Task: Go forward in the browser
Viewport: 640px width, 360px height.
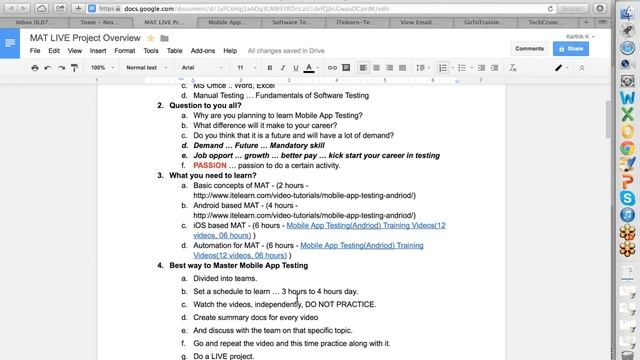Action: (x=23, y=8)
